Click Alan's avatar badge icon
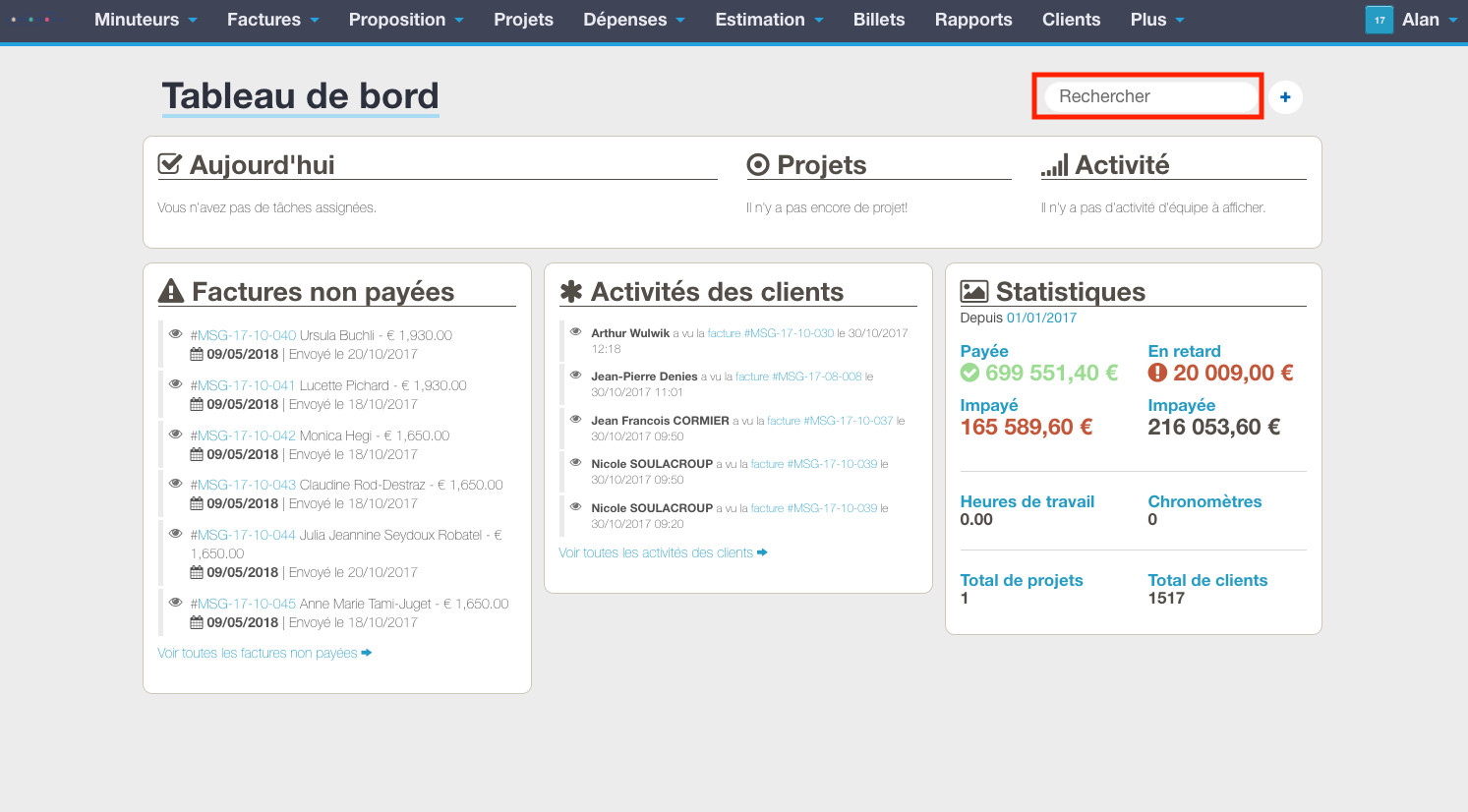Image resolution: width=1468 pixels, height=812 pixels. [x=1380, y=20]
